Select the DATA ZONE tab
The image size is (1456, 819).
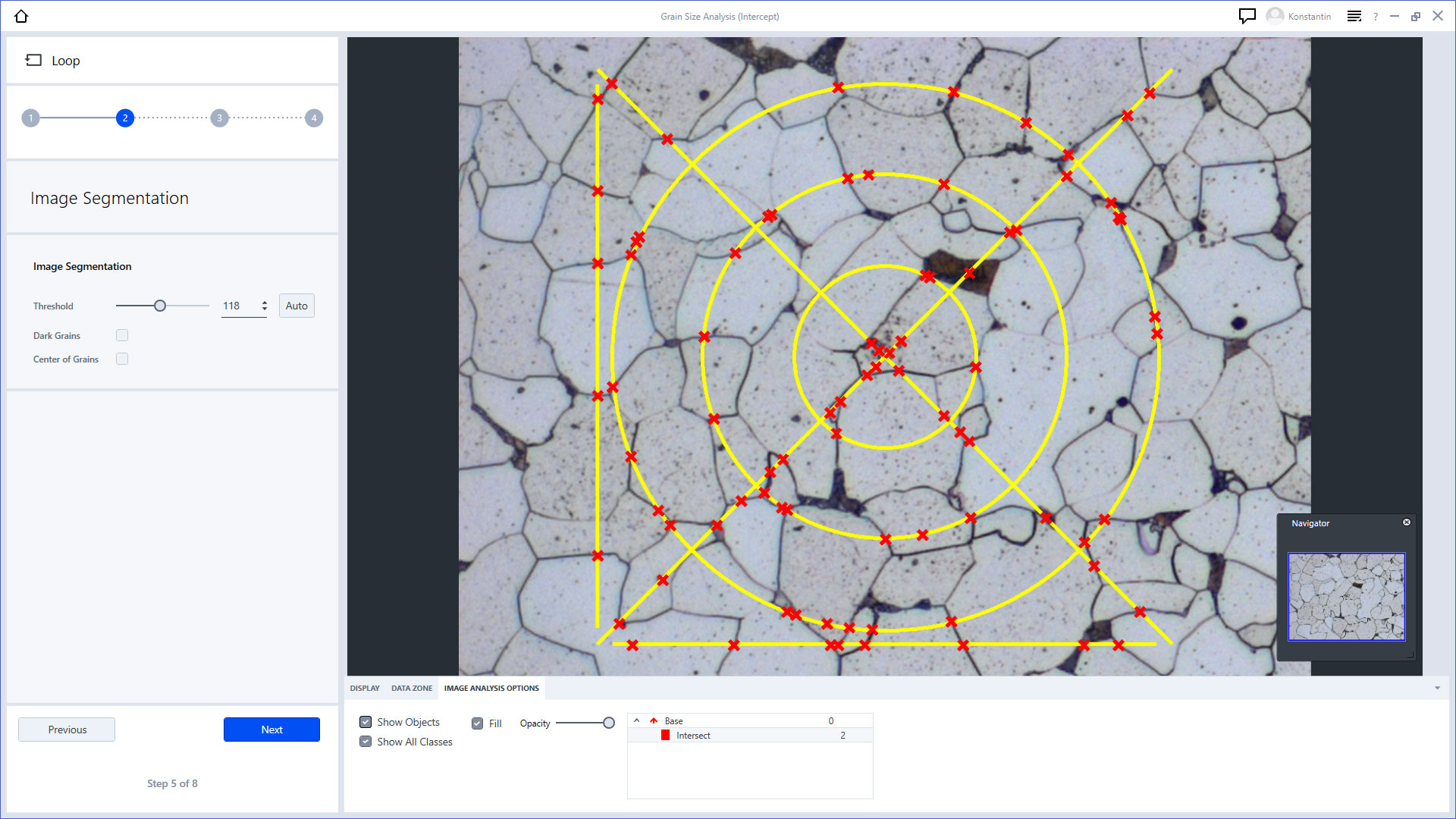(411, 688)
